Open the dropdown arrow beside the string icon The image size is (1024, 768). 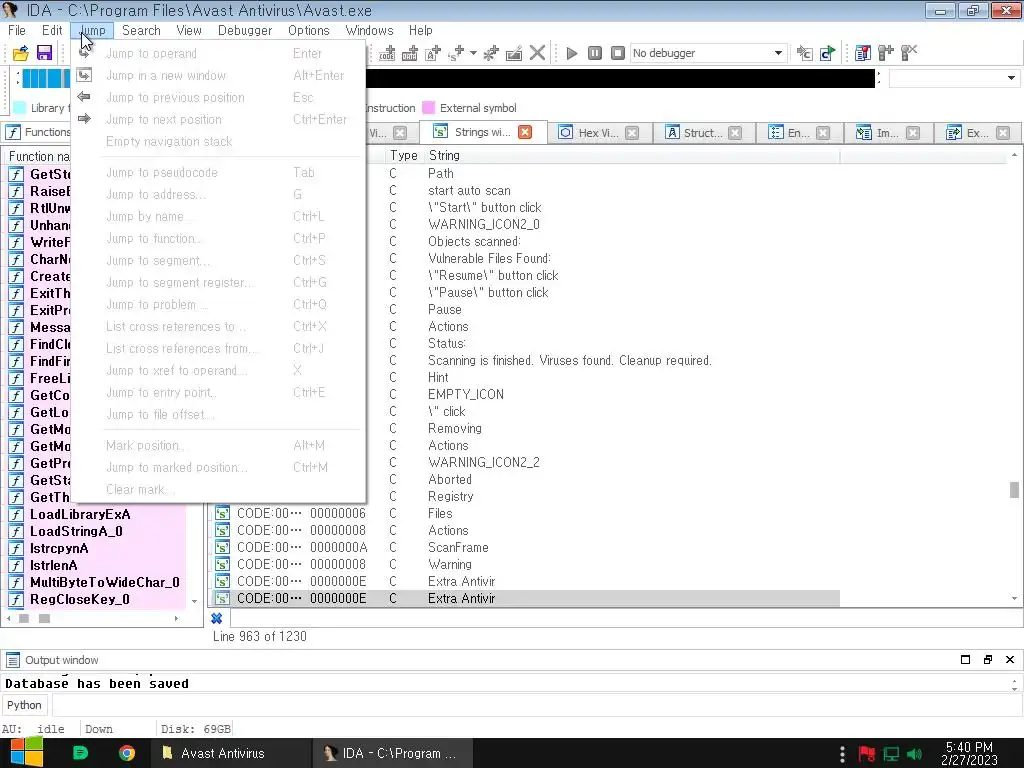coord(473,54)
